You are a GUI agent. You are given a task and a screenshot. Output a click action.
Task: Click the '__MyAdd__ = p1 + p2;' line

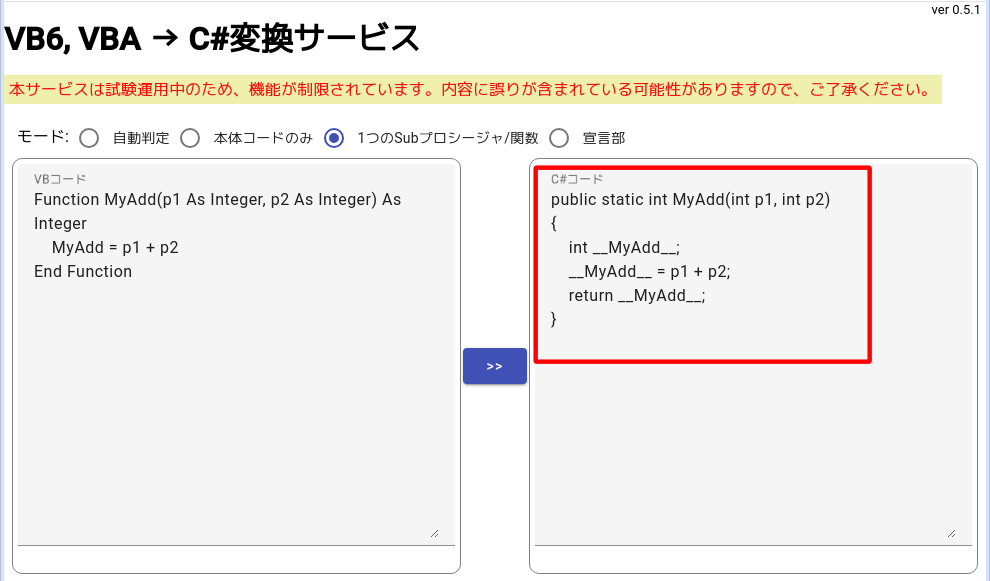[x=650, y=272]
